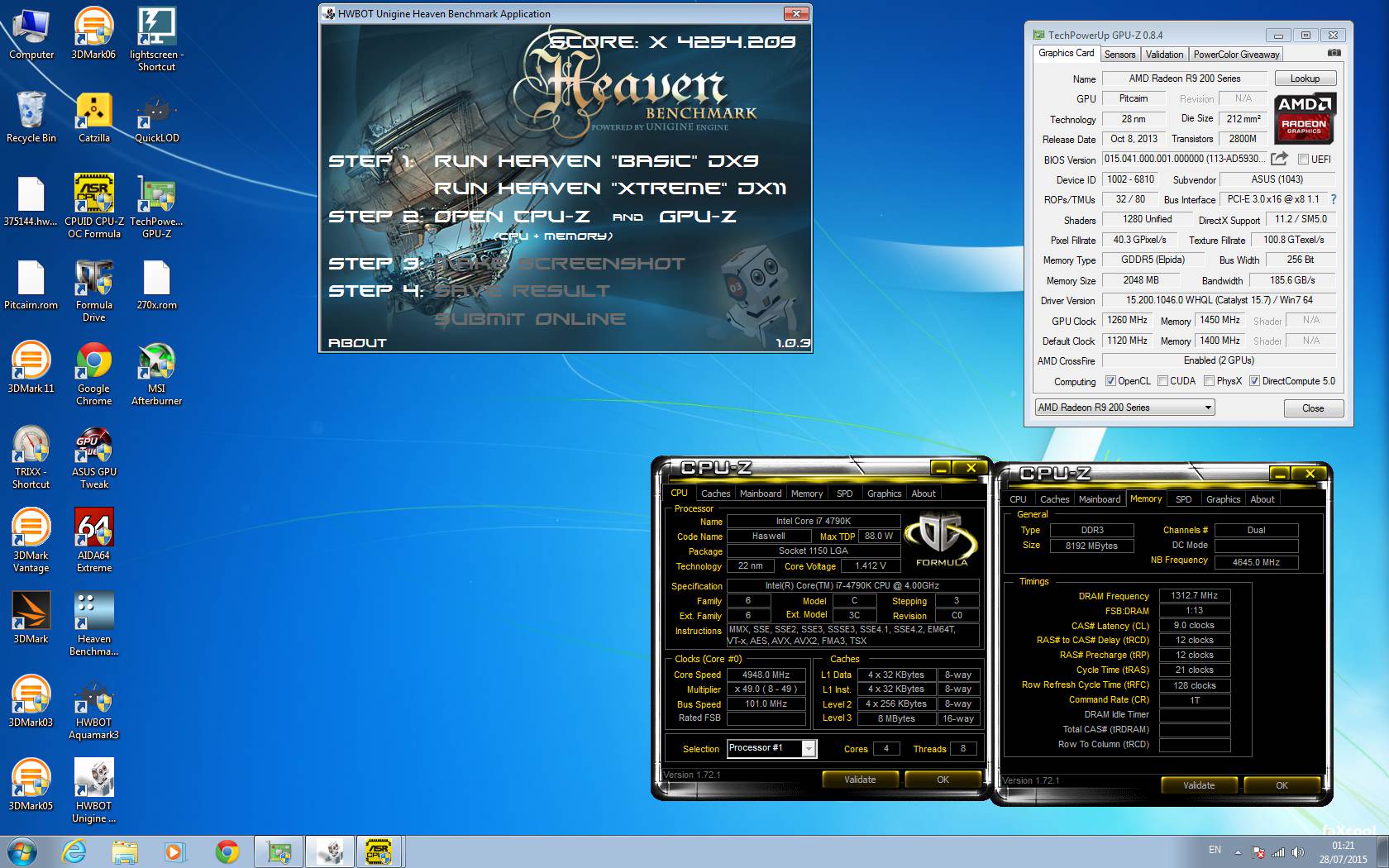The height and width of the screenshot is (868, 1389).
Task: Open Windows Explorer from the taskbar
Action: tap(124, 851)
